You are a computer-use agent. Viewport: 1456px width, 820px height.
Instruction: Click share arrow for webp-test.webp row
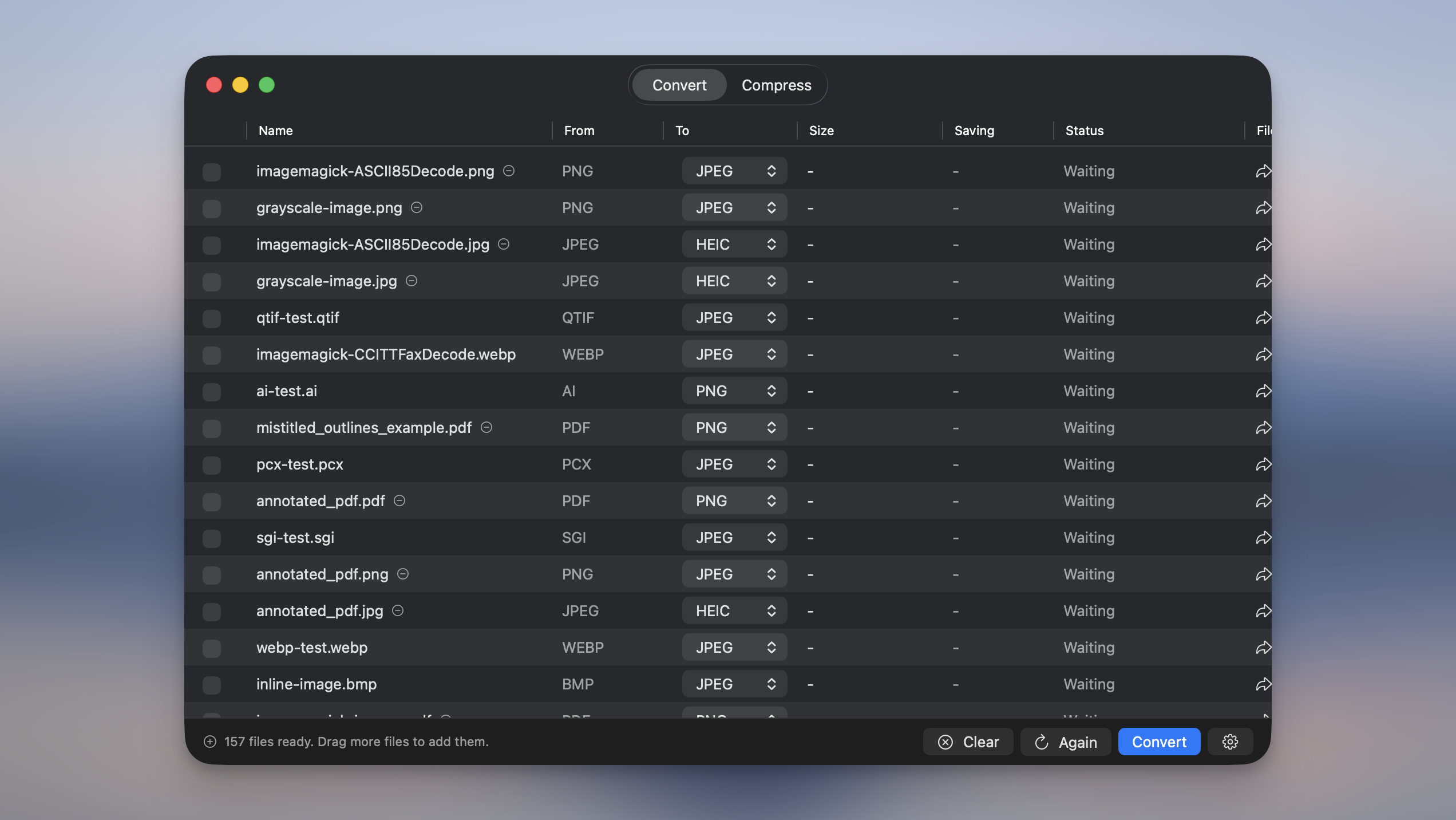click(x=1263, y=648)
